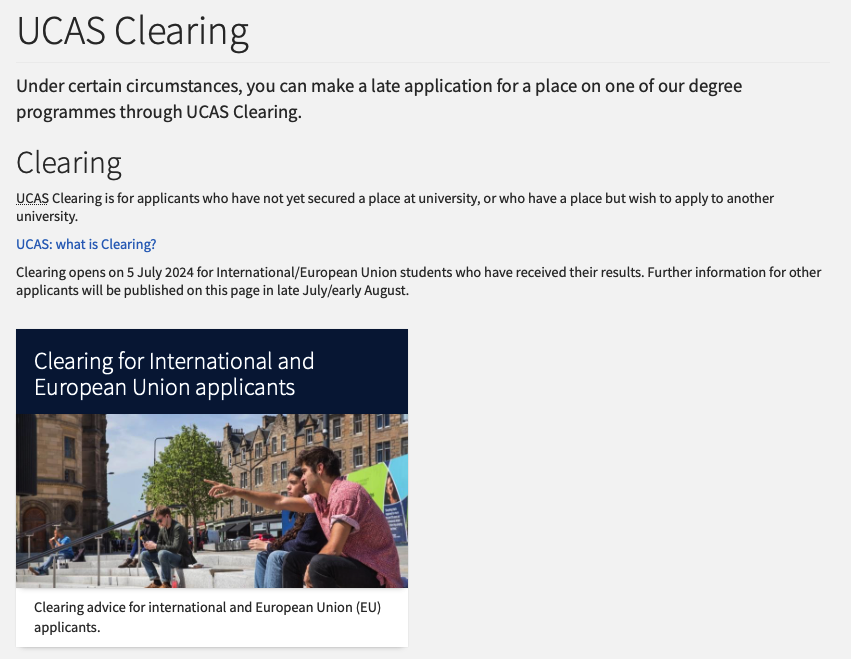851x659 pixels.
Task: Click the blue banner at photo's right edge
Action: [396, 500]
